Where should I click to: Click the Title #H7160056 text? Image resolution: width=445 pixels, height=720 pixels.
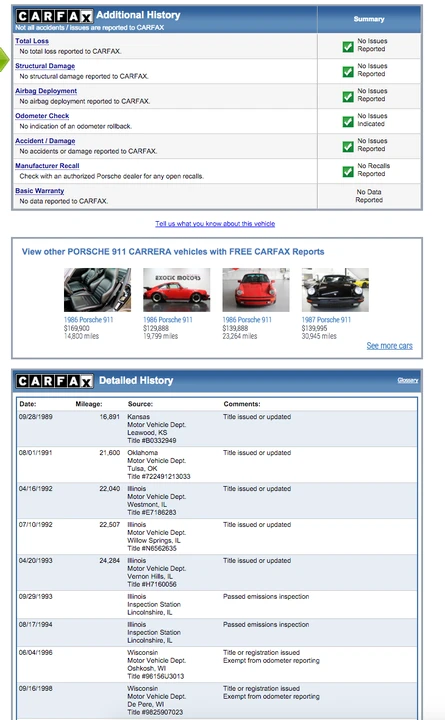coord(152,584)
